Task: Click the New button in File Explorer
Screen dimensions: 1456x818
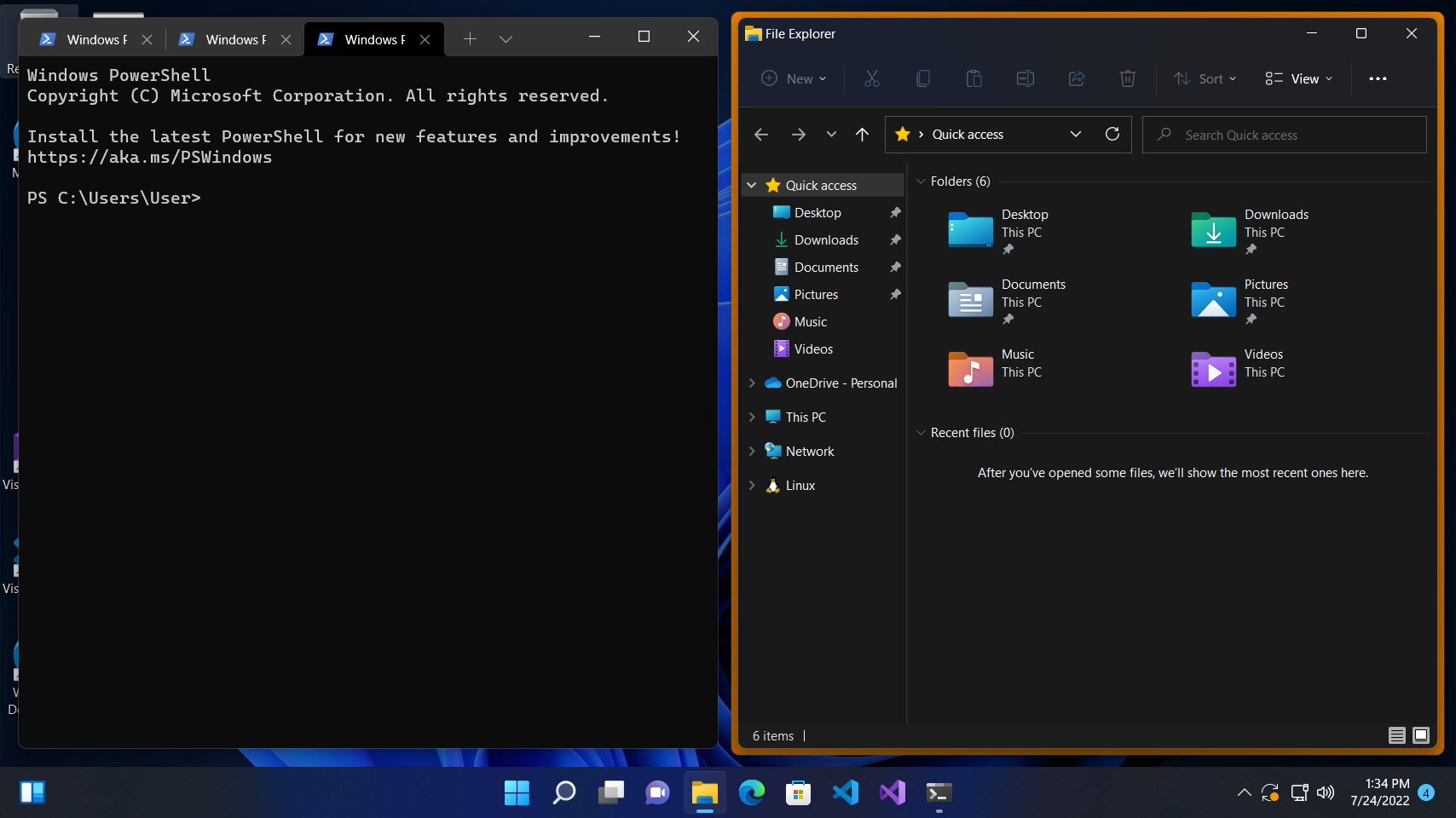Action: click(793, 78)
